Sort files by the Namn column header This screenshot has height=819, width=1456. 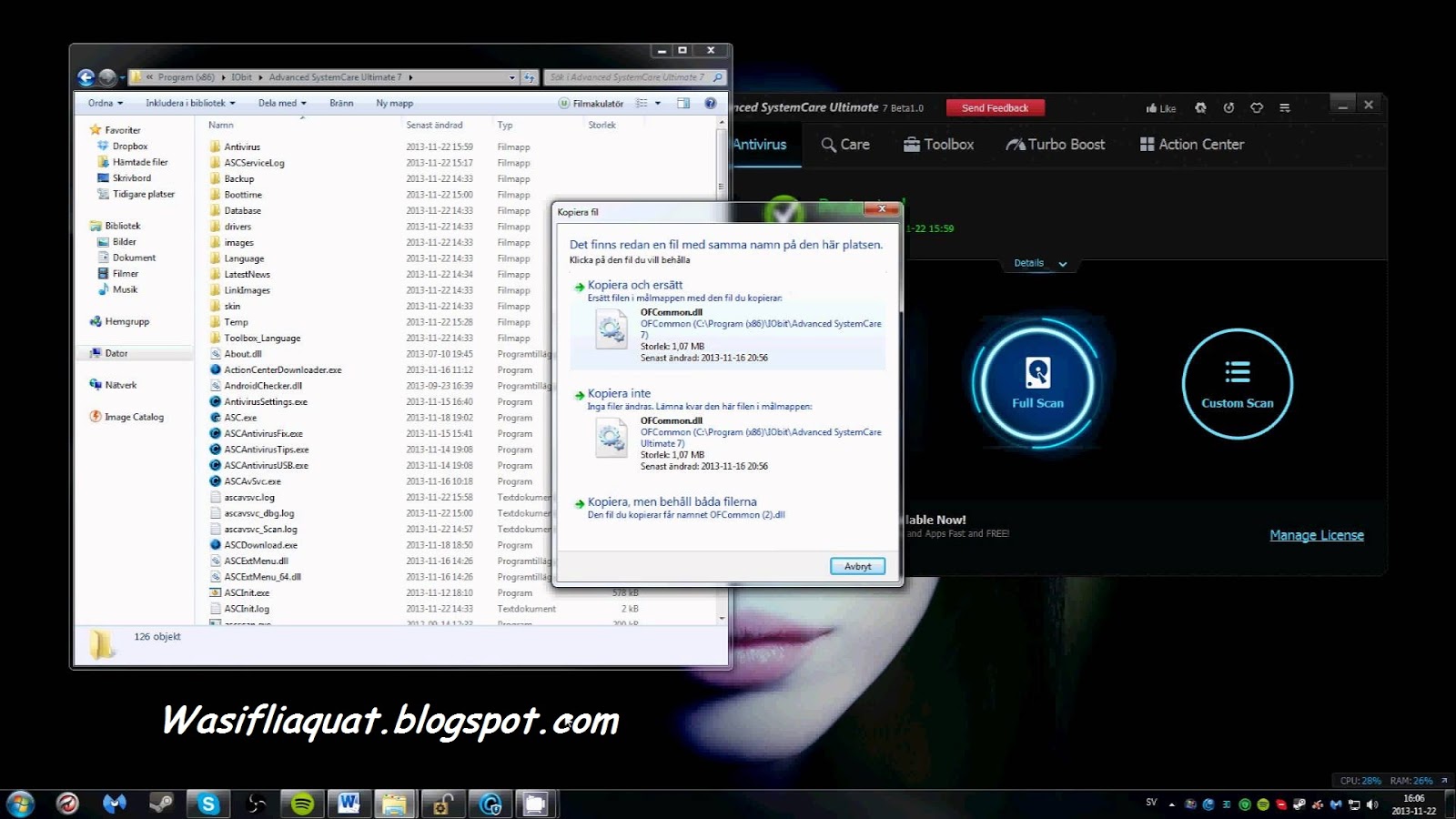pos(221,125)
